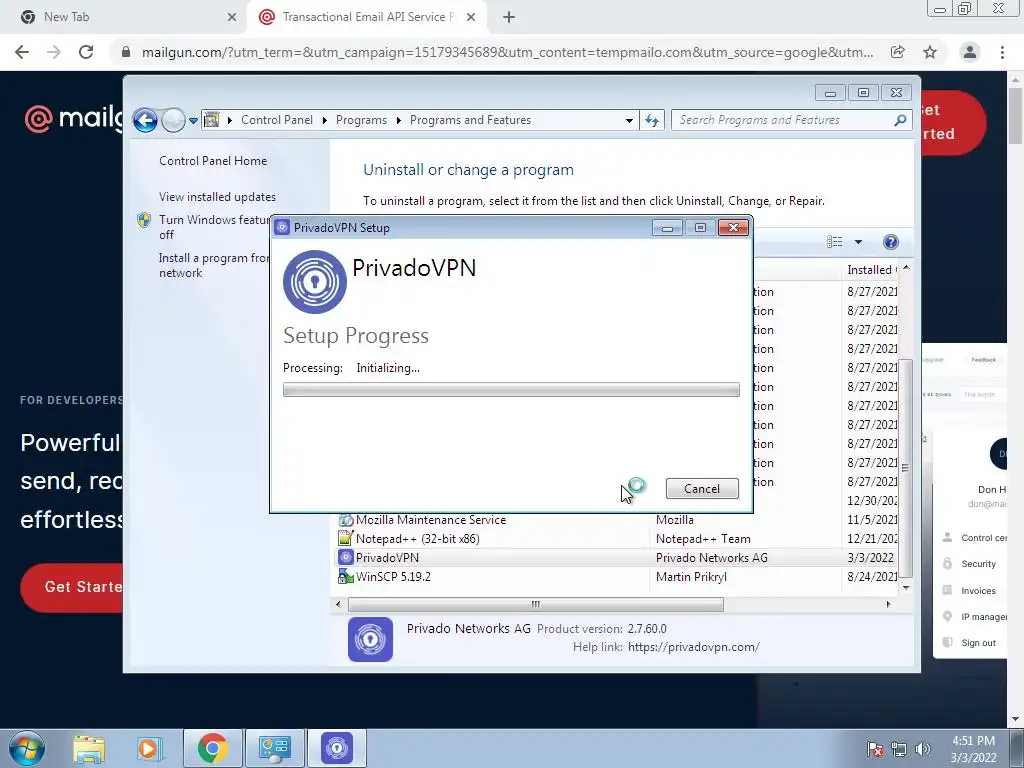The height and width of the screenshot is (768, 1024).
Task: Open volume control in system tray
Action: point(923,749)
